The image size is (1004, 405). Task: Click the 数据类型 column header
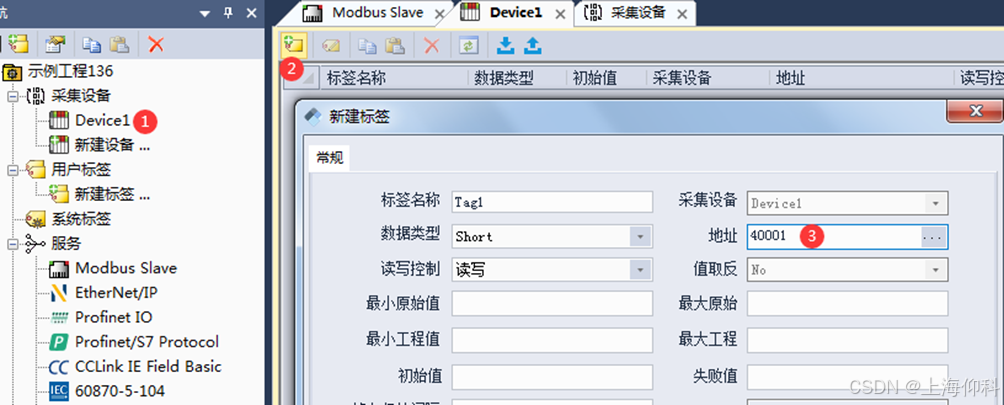(517, 78)
